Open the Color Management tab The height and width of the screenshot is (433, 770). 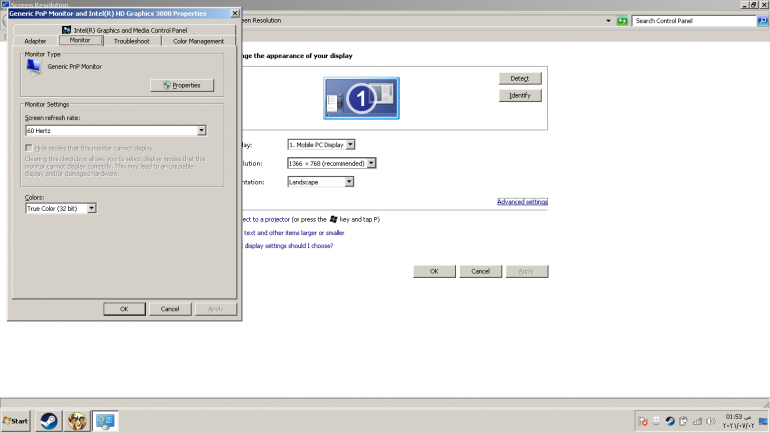[x=198, y=41]
